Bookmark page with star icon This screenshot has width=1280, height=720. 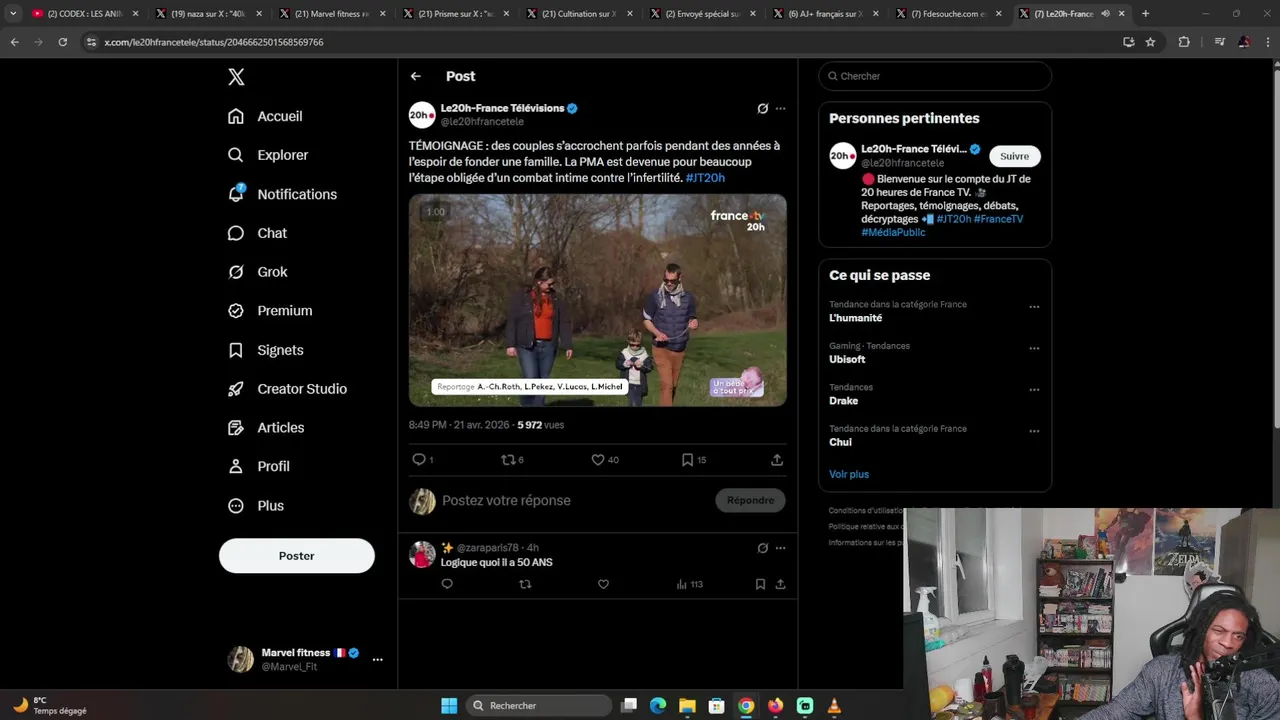pyautogui.click(x=1150, y=42)
